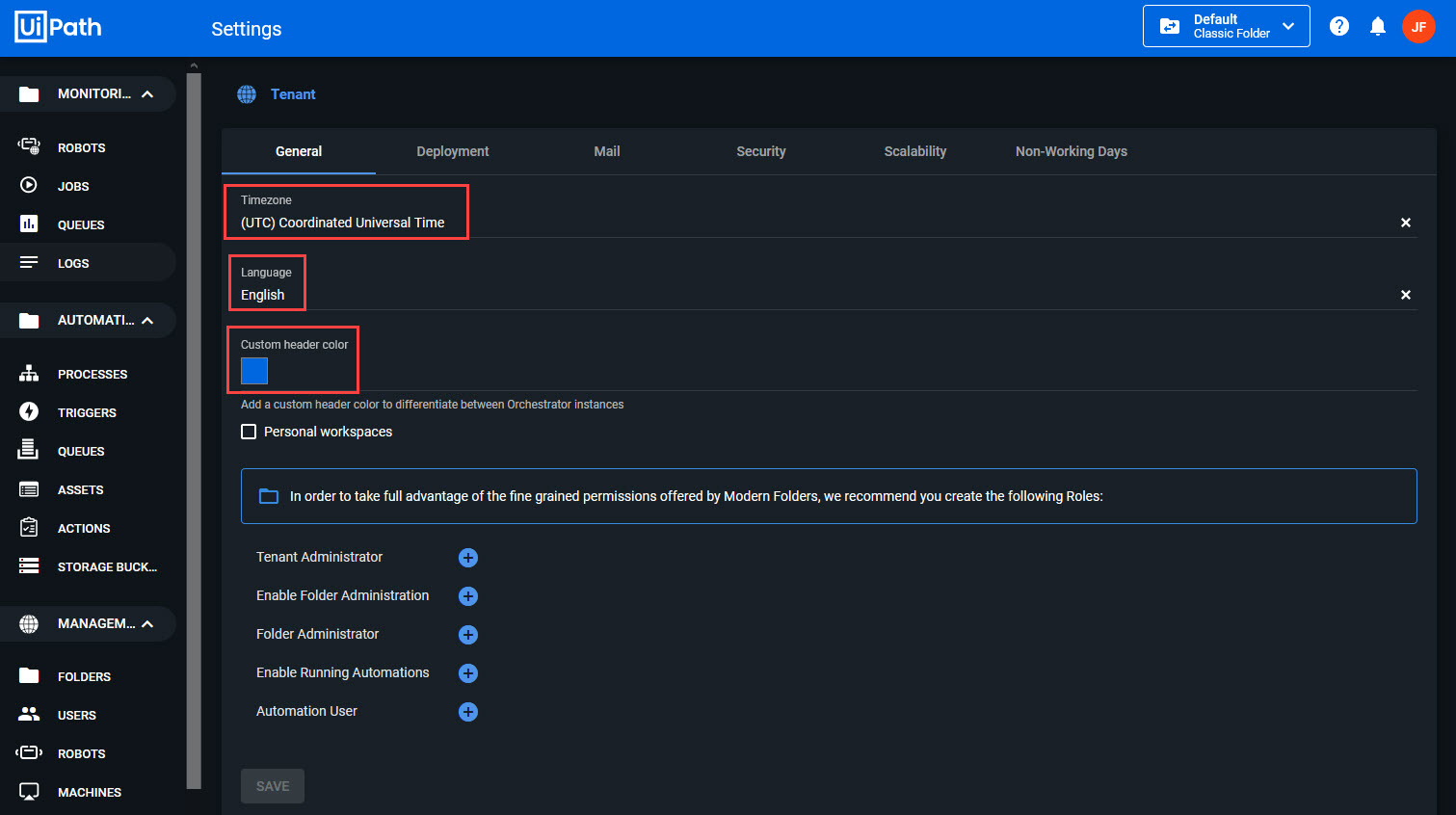The image size is (1456, 815).
Task: Add the Folder Administrator role
Action: pos(468,635)
